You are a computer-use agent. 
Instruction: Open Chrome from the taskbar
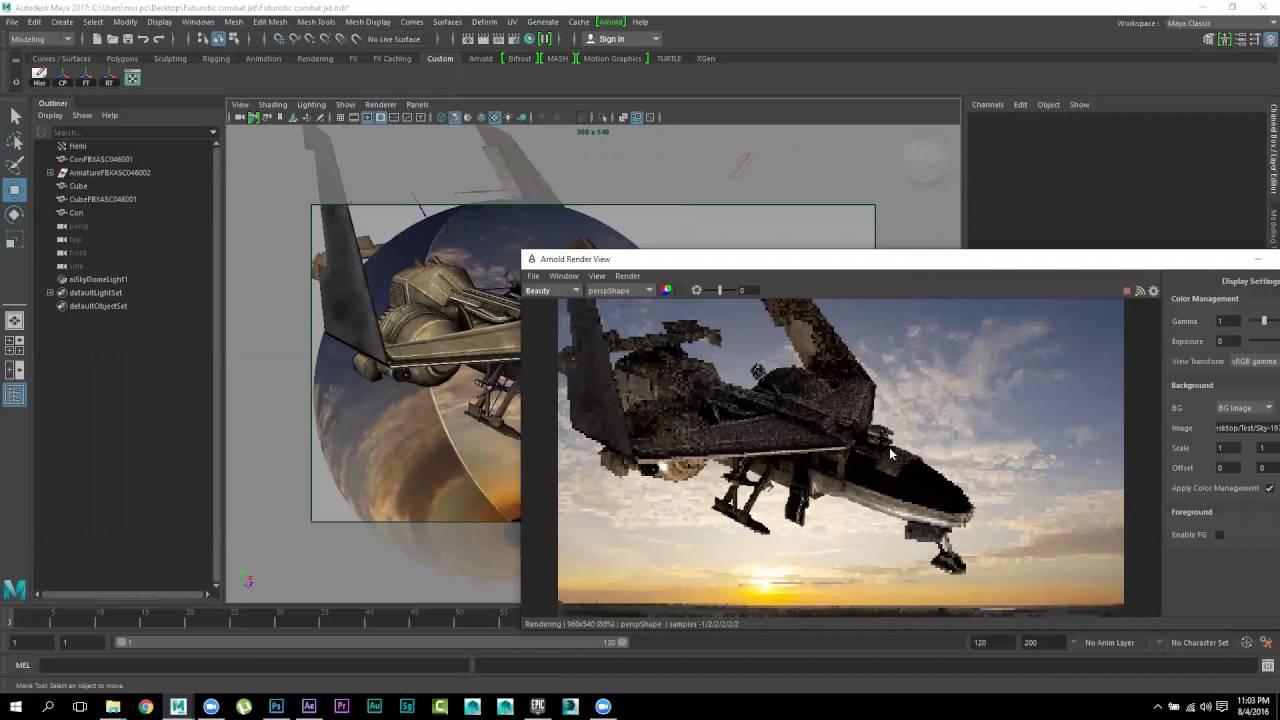coord(146,706)
